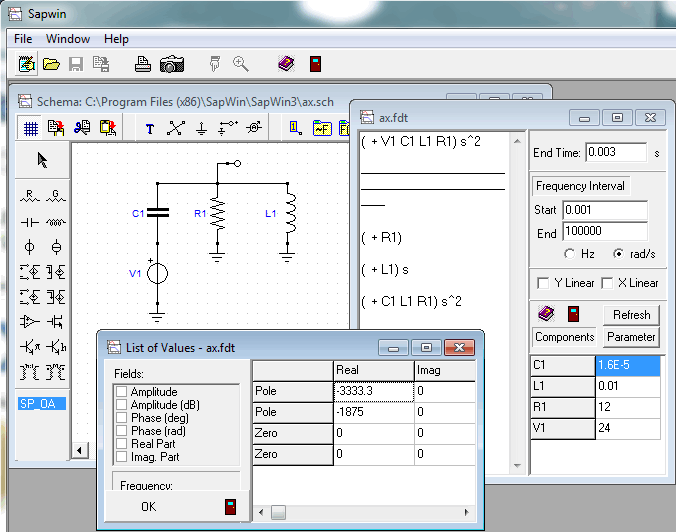
Task: Select the ground symbol tool
Action: pyautogui.click(x=201, y=128)
